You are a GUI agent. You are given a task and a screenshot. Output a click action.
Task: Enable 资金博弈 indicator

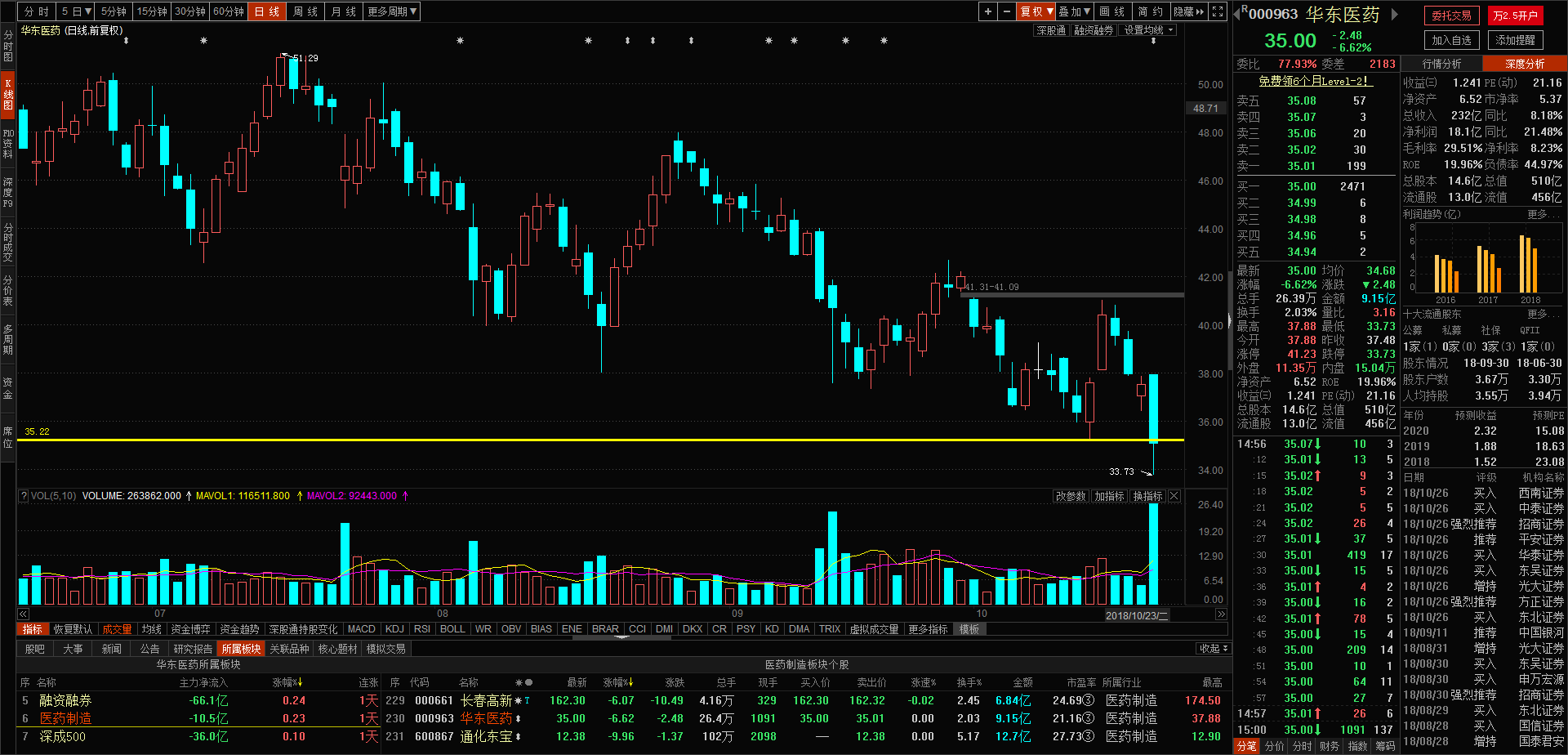(x=190, y=629)
